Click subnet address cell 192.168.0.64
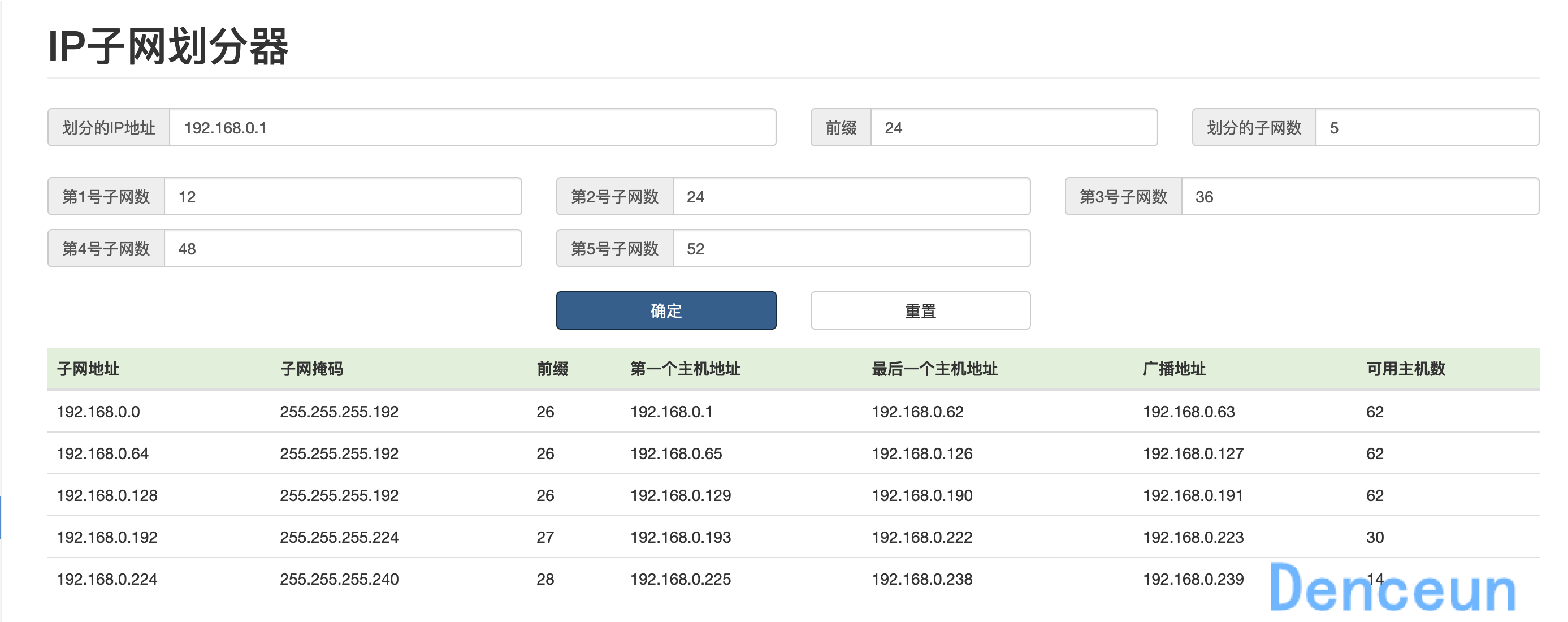Image resolution: width=1568 pixels, height=622 pixels. [102, 454]
